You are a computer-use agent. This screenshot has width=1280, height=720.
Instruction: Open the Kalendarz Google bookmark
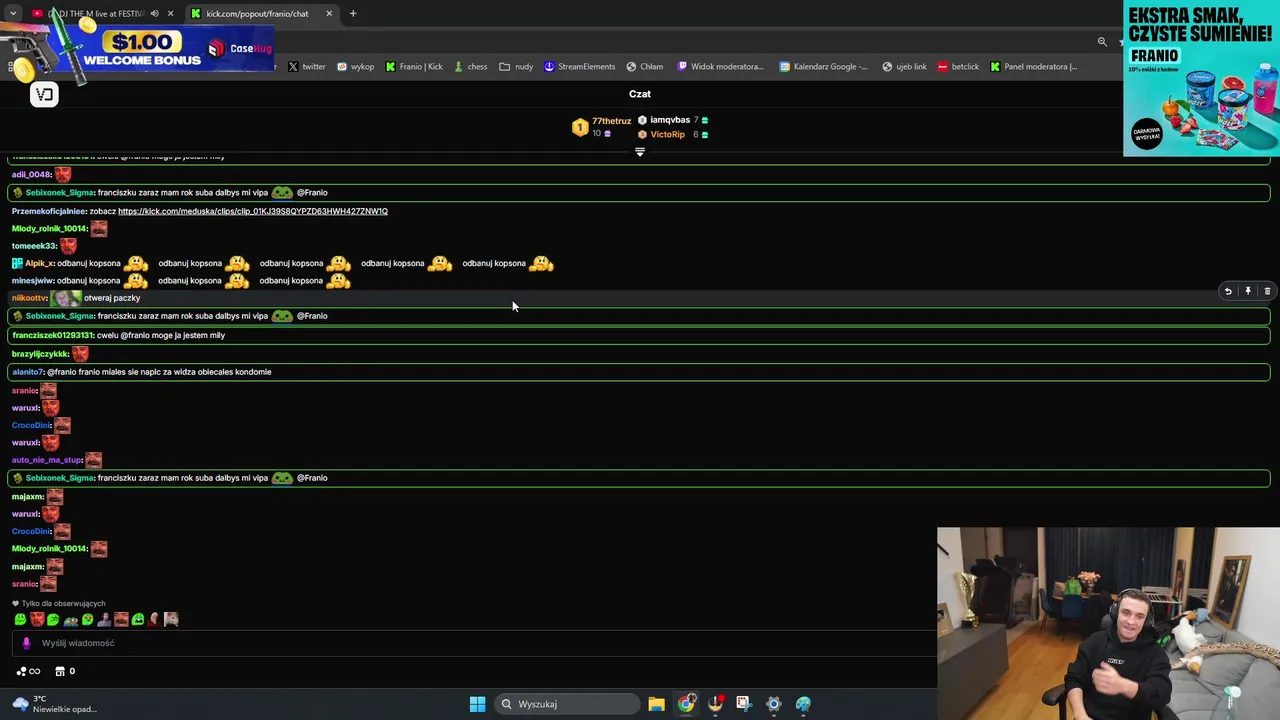coord(824,67)
